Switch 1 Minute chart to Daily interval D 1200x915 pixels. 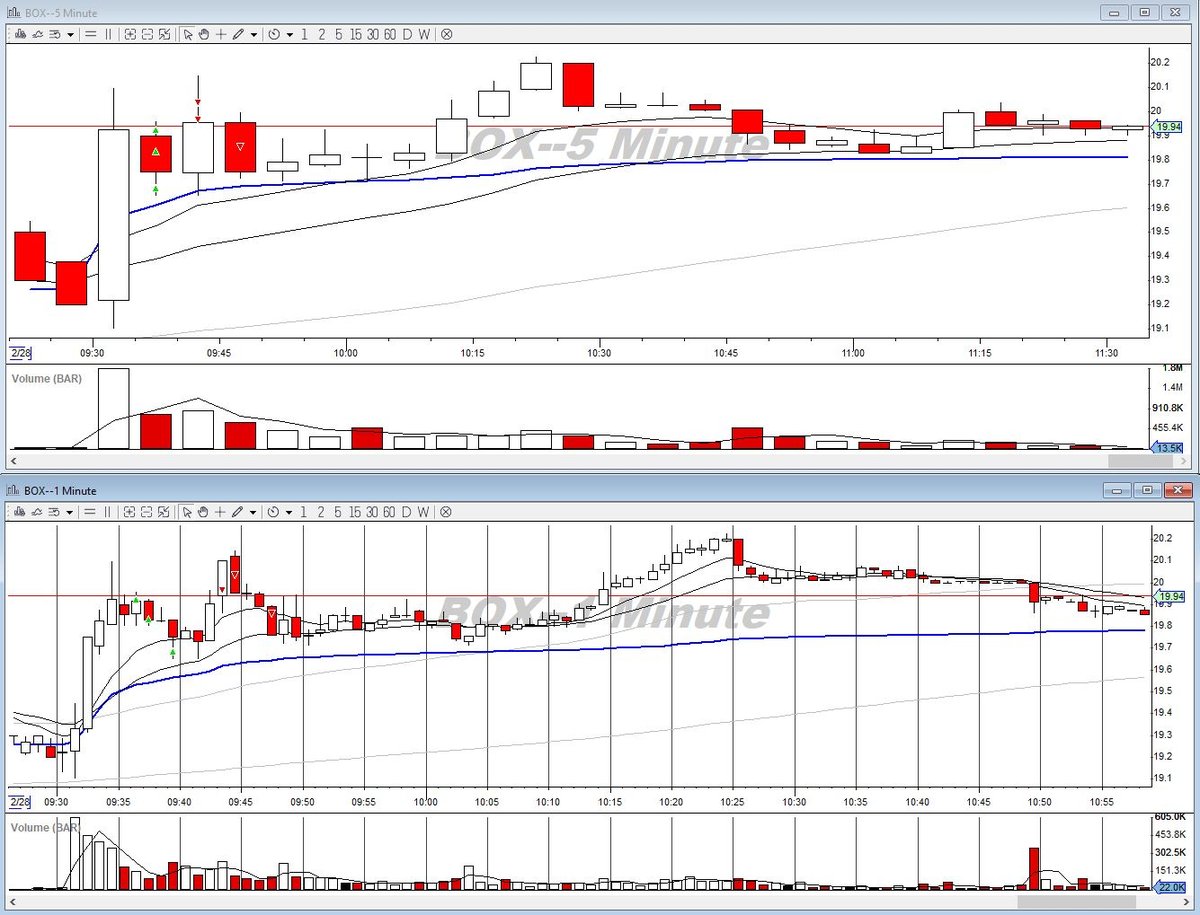(407, 511)
